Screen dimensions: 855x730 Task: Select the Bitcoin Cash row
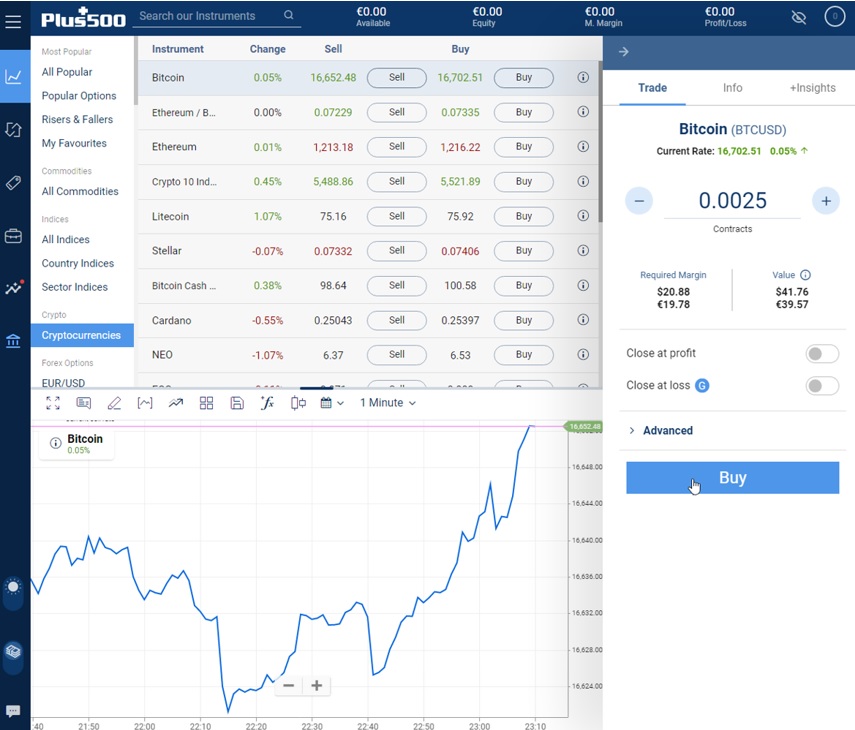[x=368, y=286]
